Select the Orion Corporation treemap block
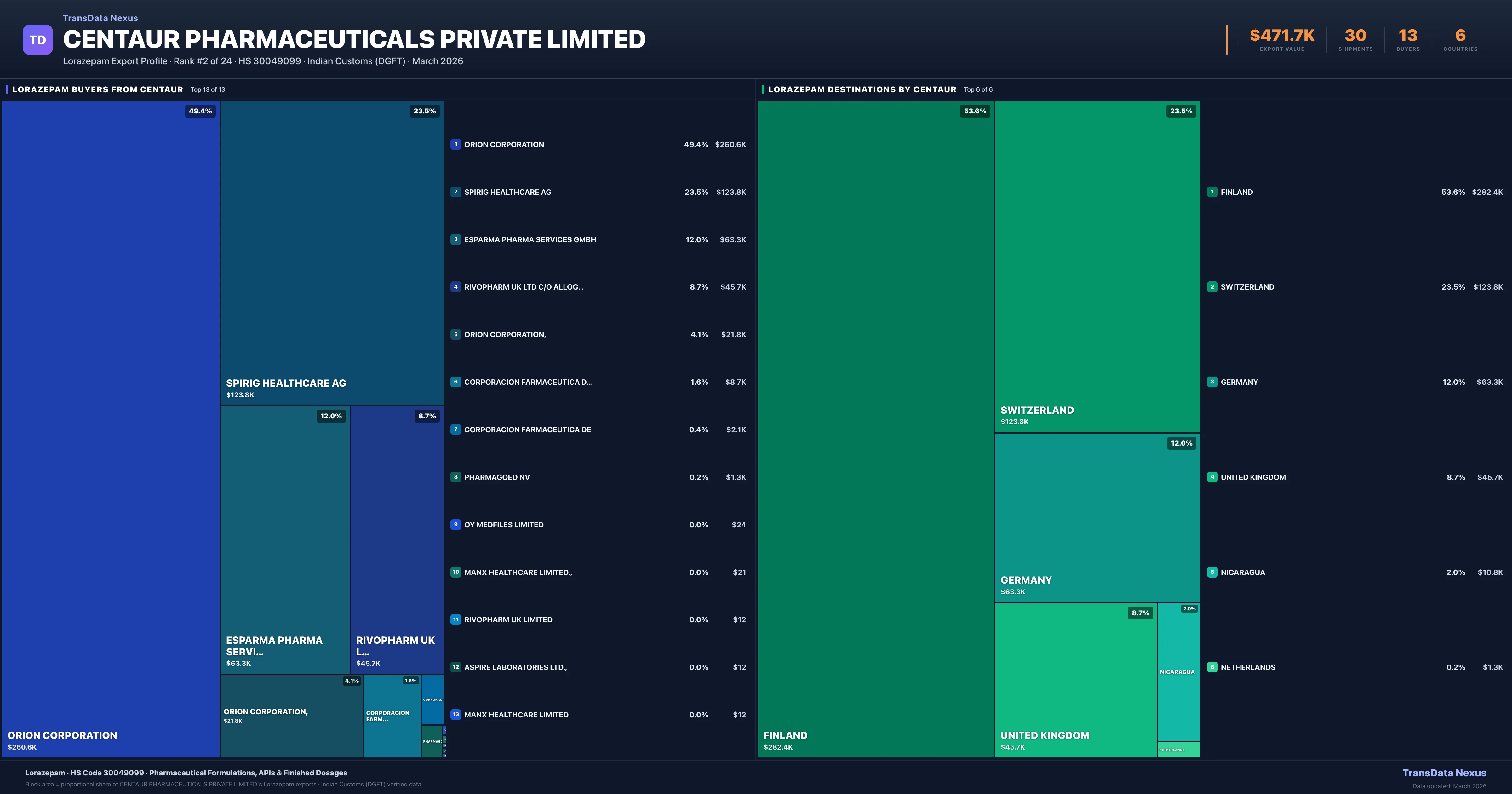The height and width of the screenshot is (794, 1512). [x=110, y=429]
